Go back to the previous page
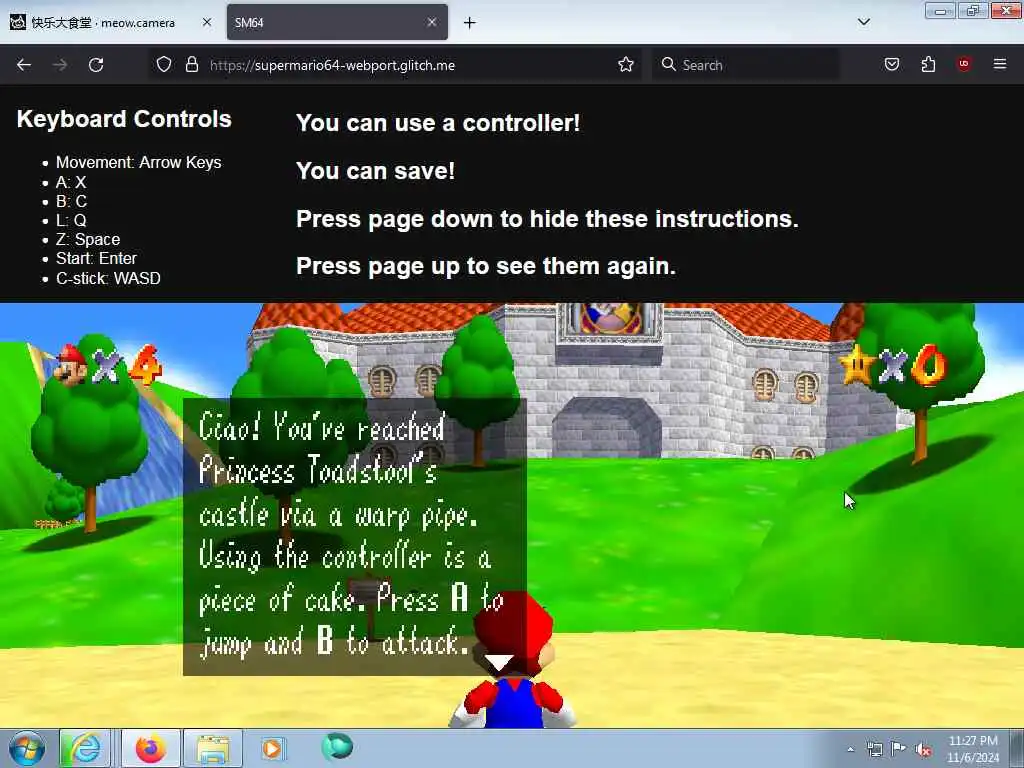The width and height of the screenshot is (1024, 768). point(24,65)
